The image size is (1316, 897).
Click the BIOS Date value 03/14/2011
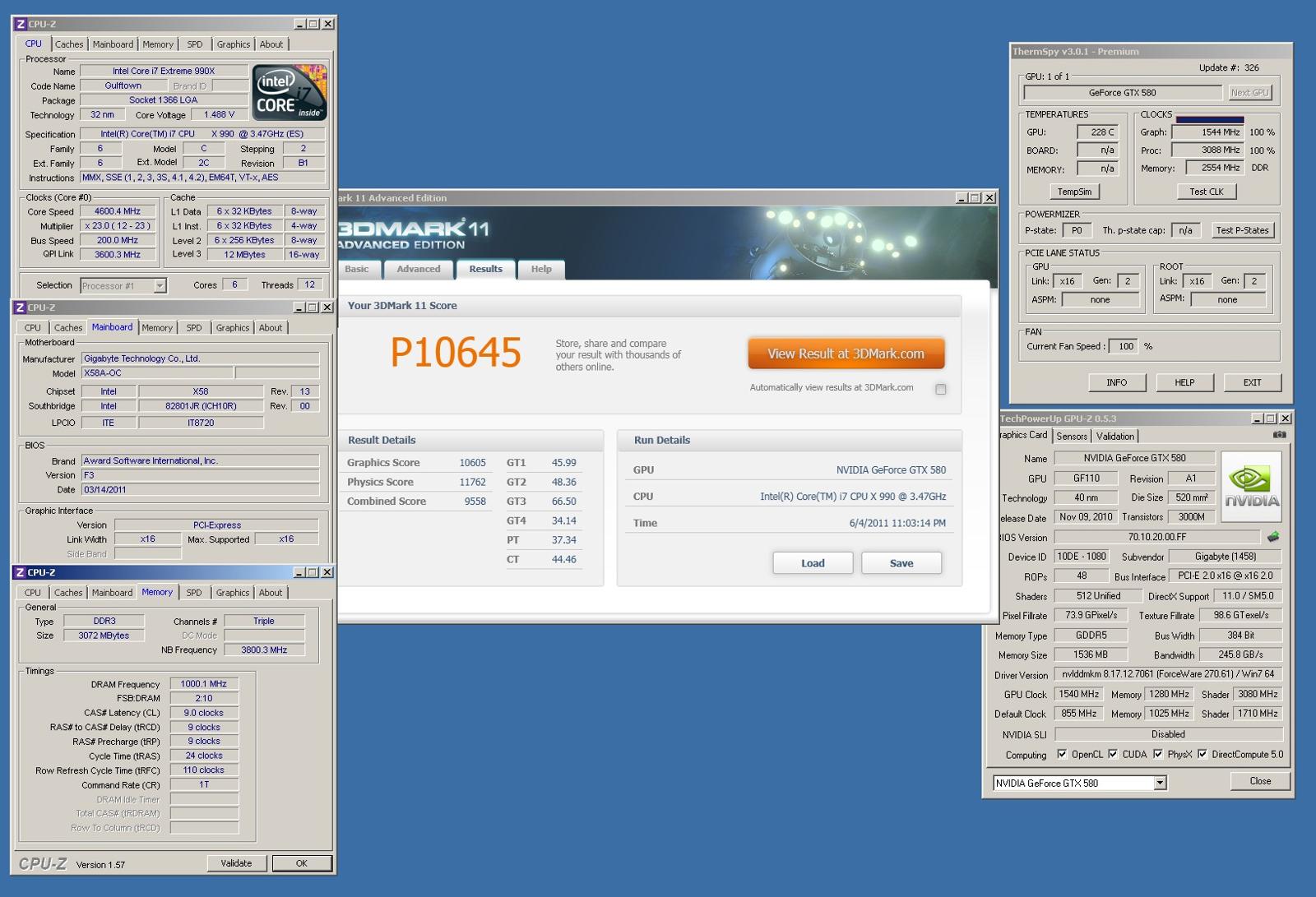pyautogui.click(x=200, y=490)
